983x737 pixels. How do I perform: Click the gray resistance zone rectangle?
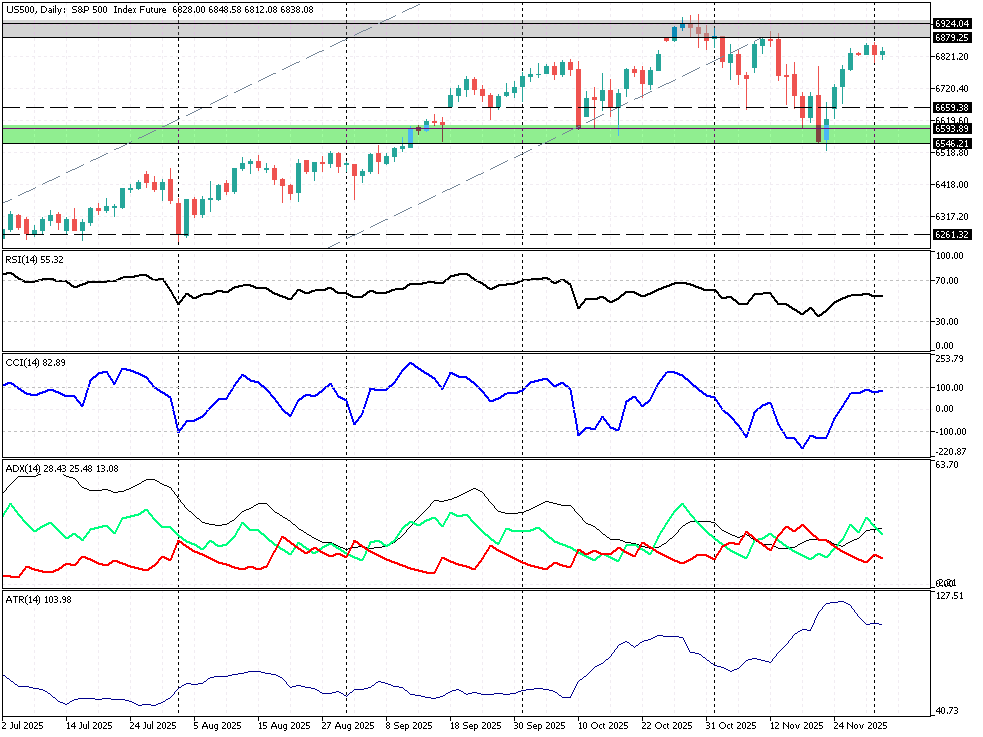pos(300,30)
